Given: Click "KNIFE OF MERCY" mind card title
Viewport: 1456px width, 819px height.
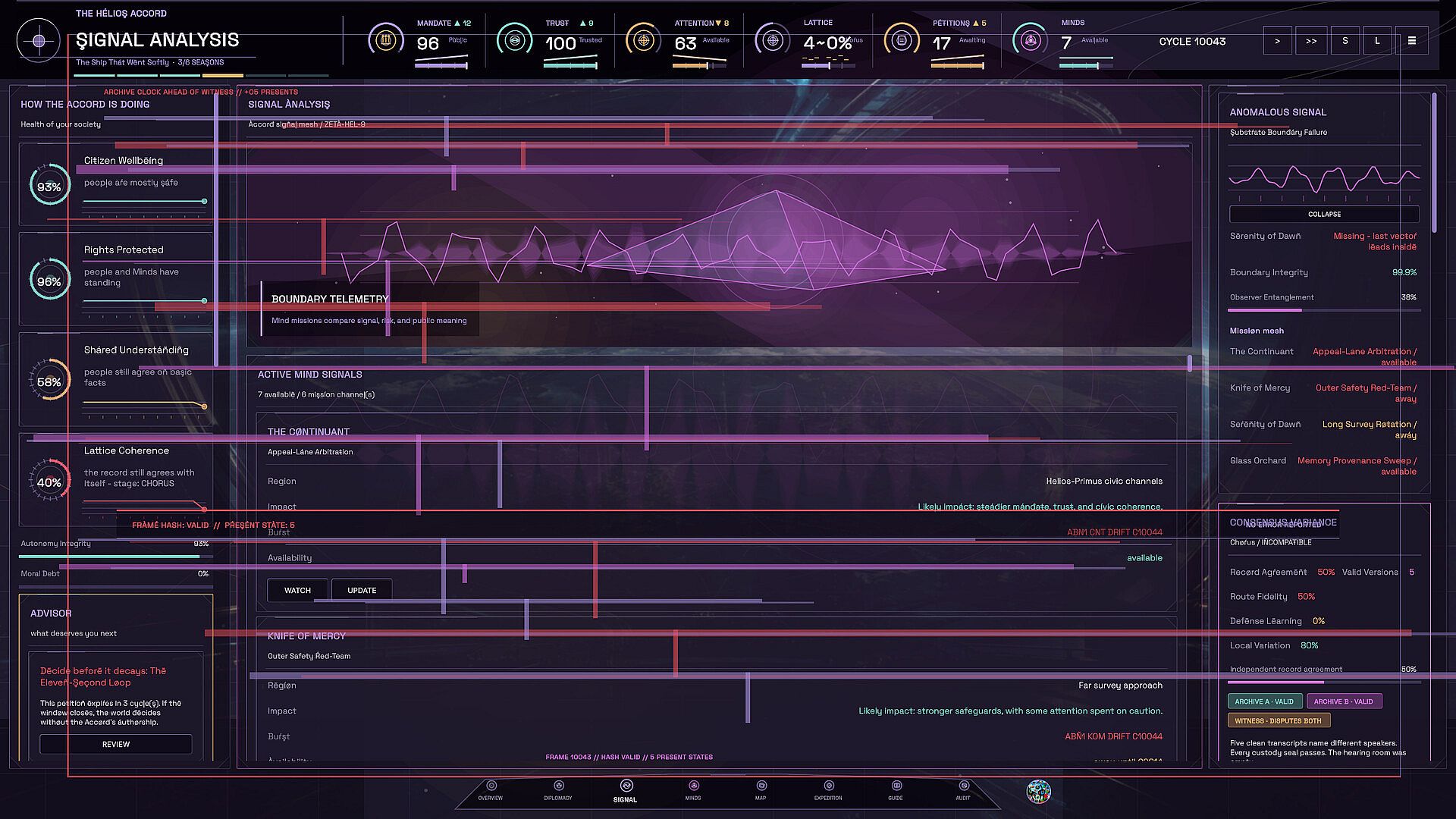Looking at the screenshot, I should point(306,636).
